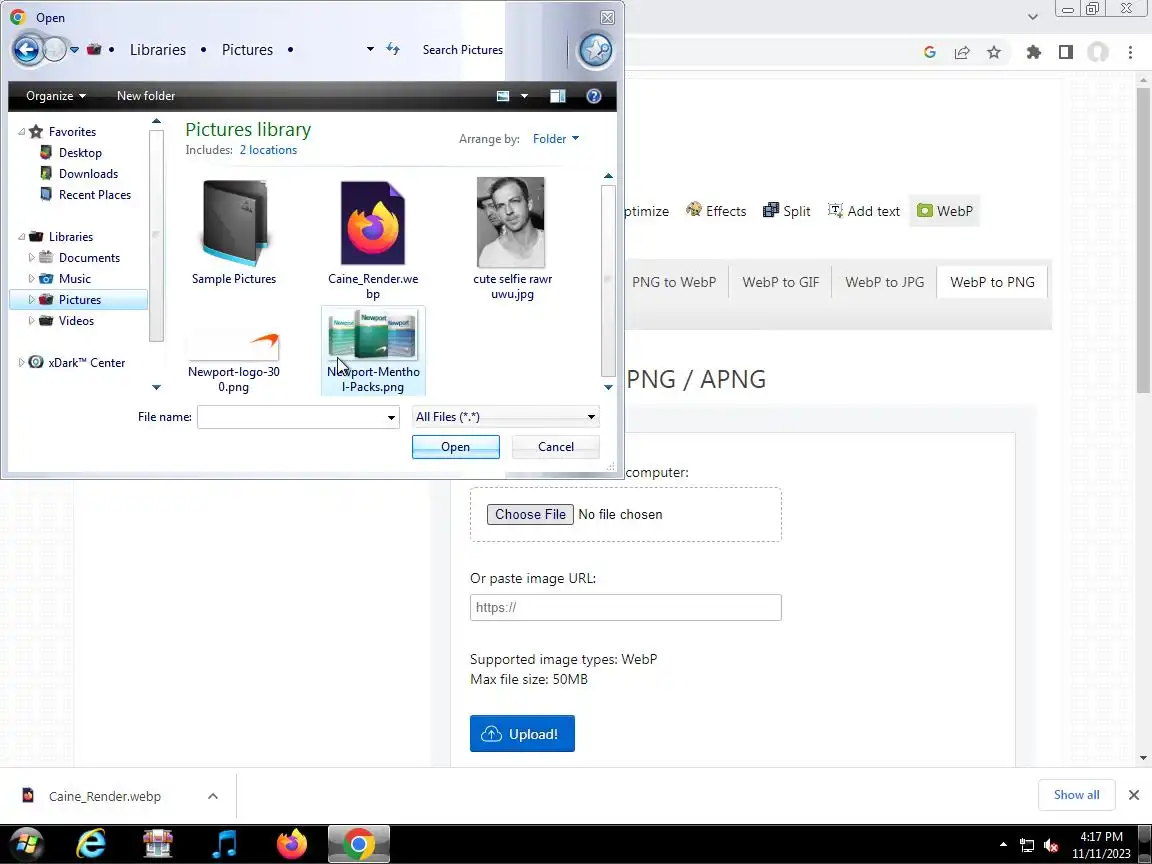Click the Choose File button
Viewport: 1152px width, 864px height.
[530, 514]
